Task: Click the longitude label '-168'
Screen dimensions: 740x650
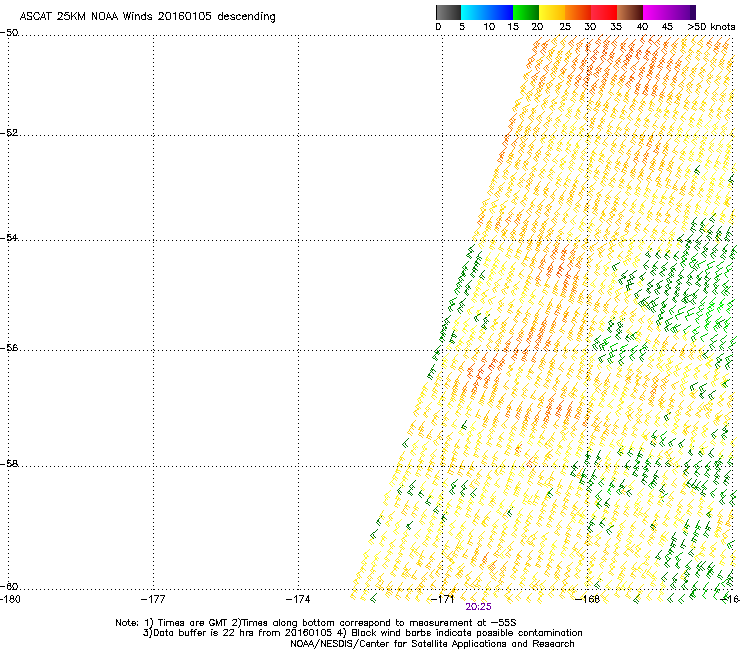Action: 587,599
